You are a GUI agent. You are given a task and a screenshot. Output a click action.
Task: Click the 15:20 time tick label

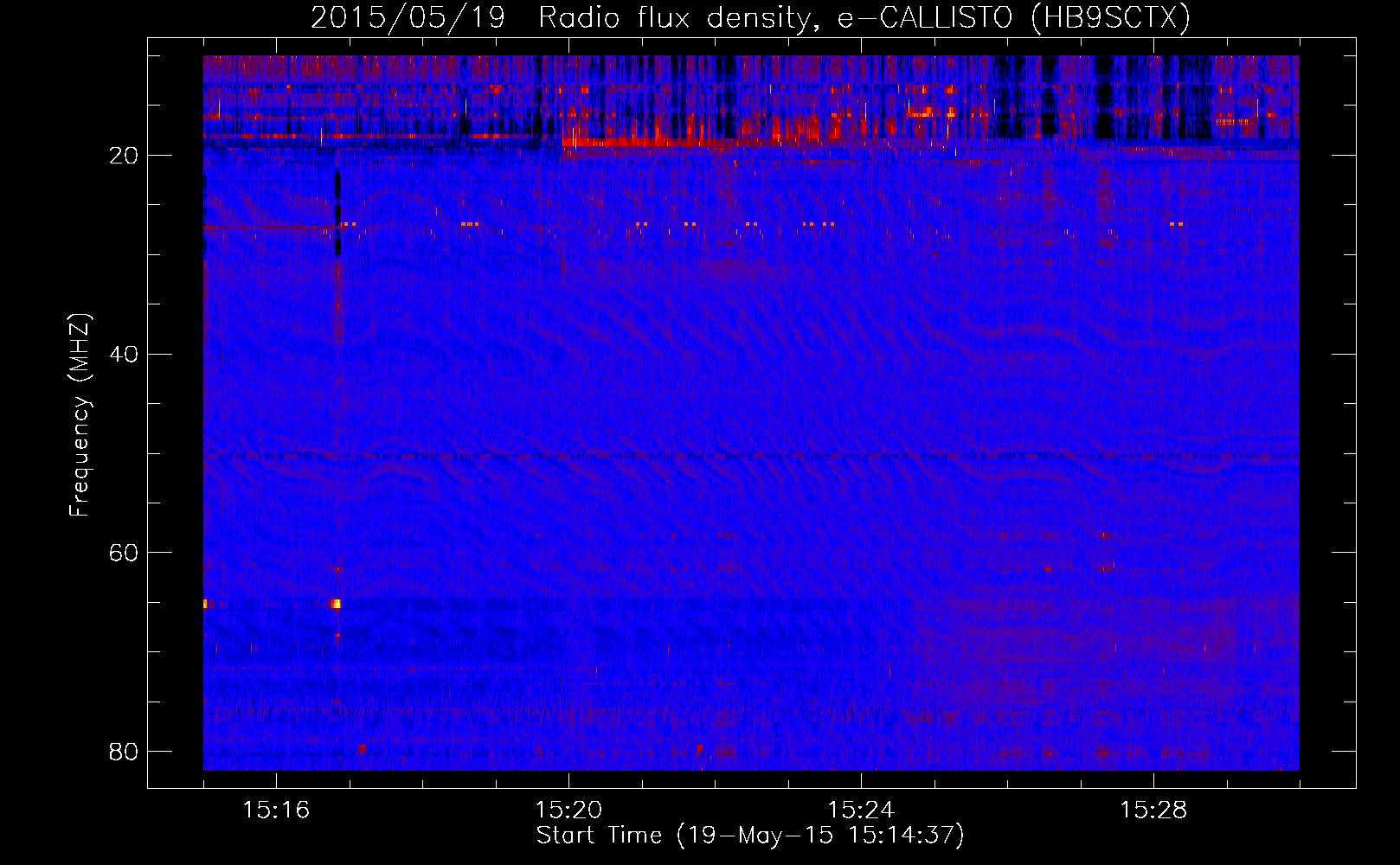pos(568,811)
